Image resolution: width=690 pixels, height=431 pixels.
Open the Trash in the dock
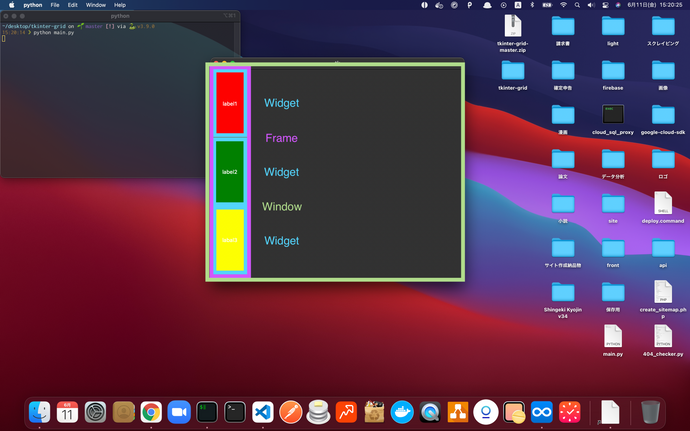[650, 411]
